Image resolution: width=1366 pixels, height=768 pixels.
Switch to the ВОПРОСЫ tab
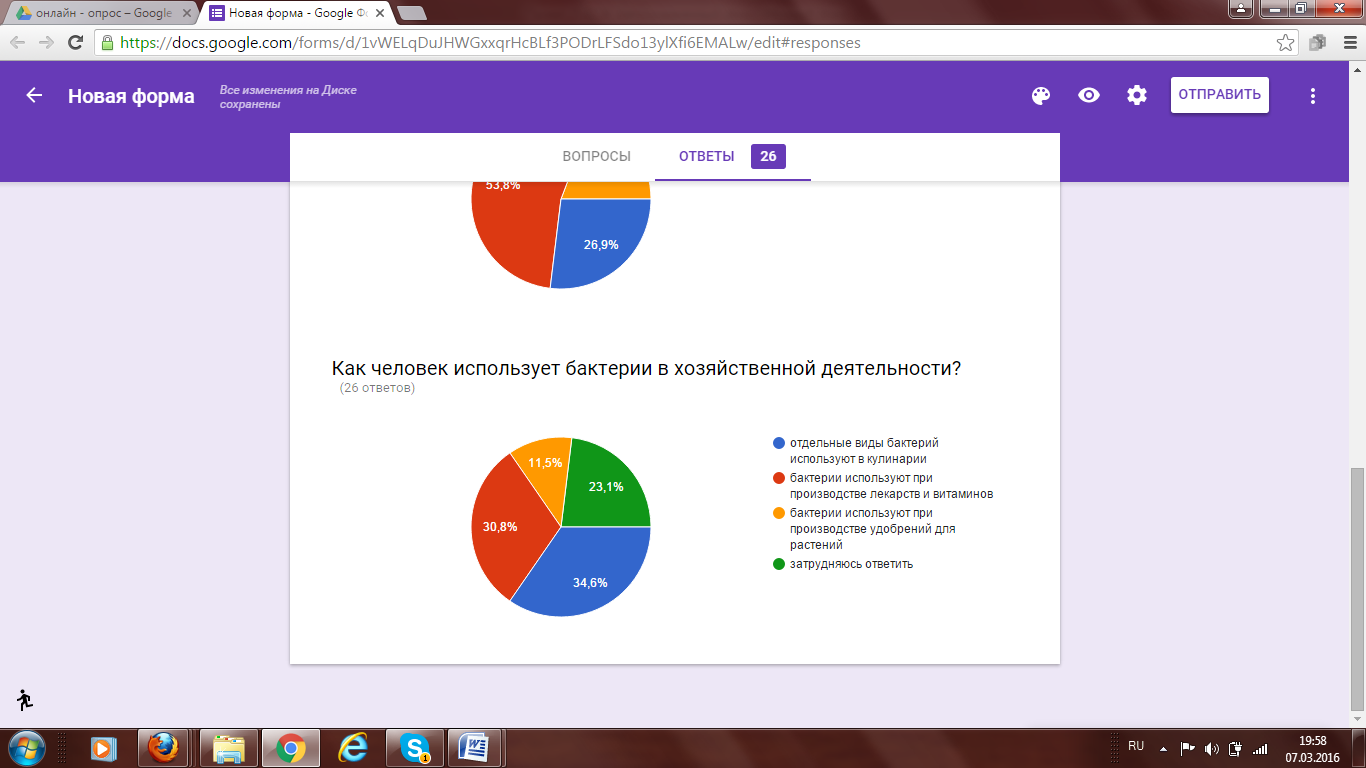pos(596,156)
